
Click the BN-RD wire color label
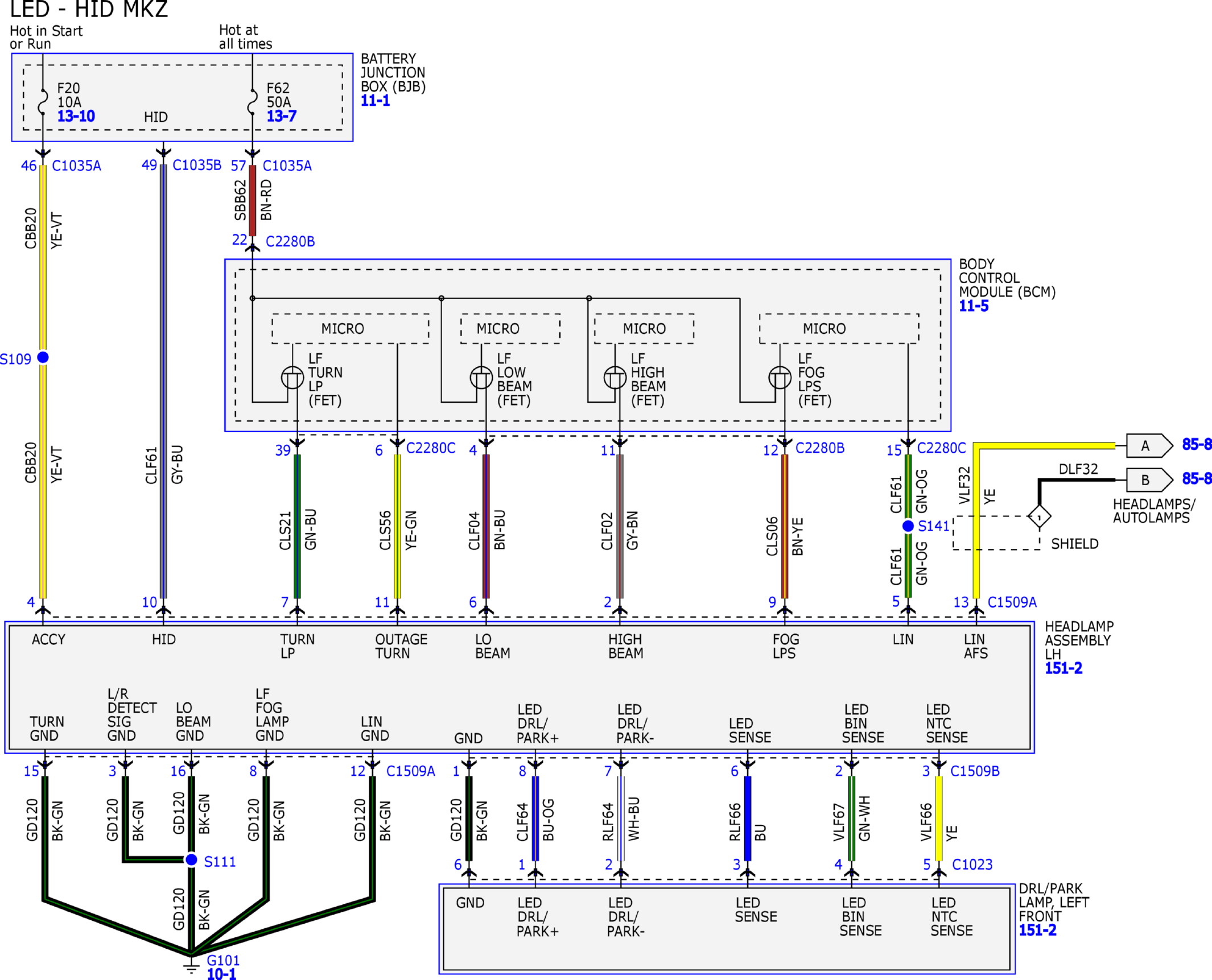(266, 200)
